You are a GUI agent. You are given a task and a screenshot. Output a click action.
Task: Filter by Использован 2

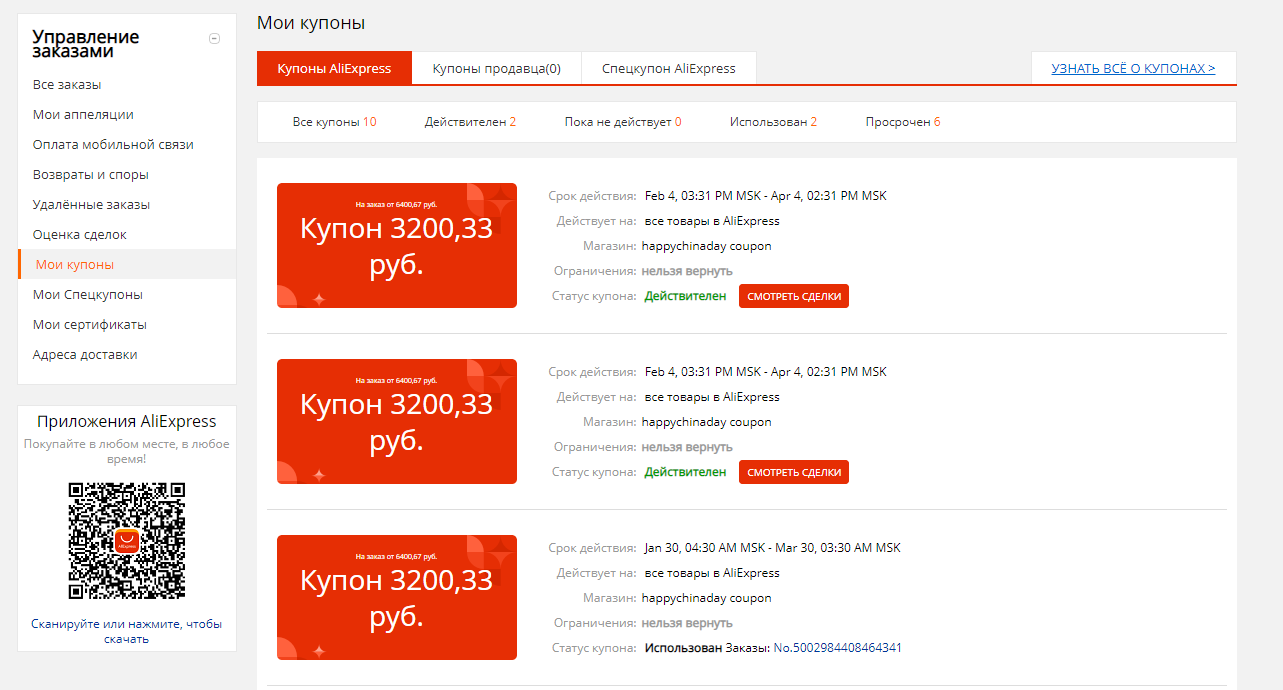773,122
